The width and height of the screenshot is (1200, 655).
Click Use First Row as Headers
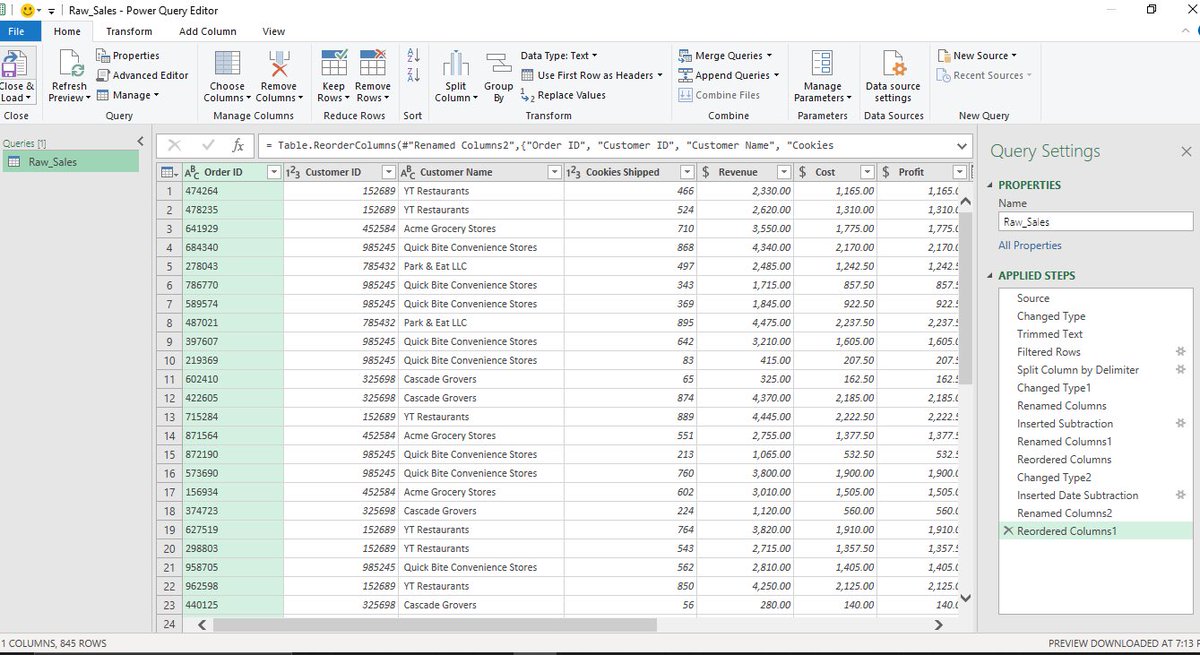click(x=592, y=75)
